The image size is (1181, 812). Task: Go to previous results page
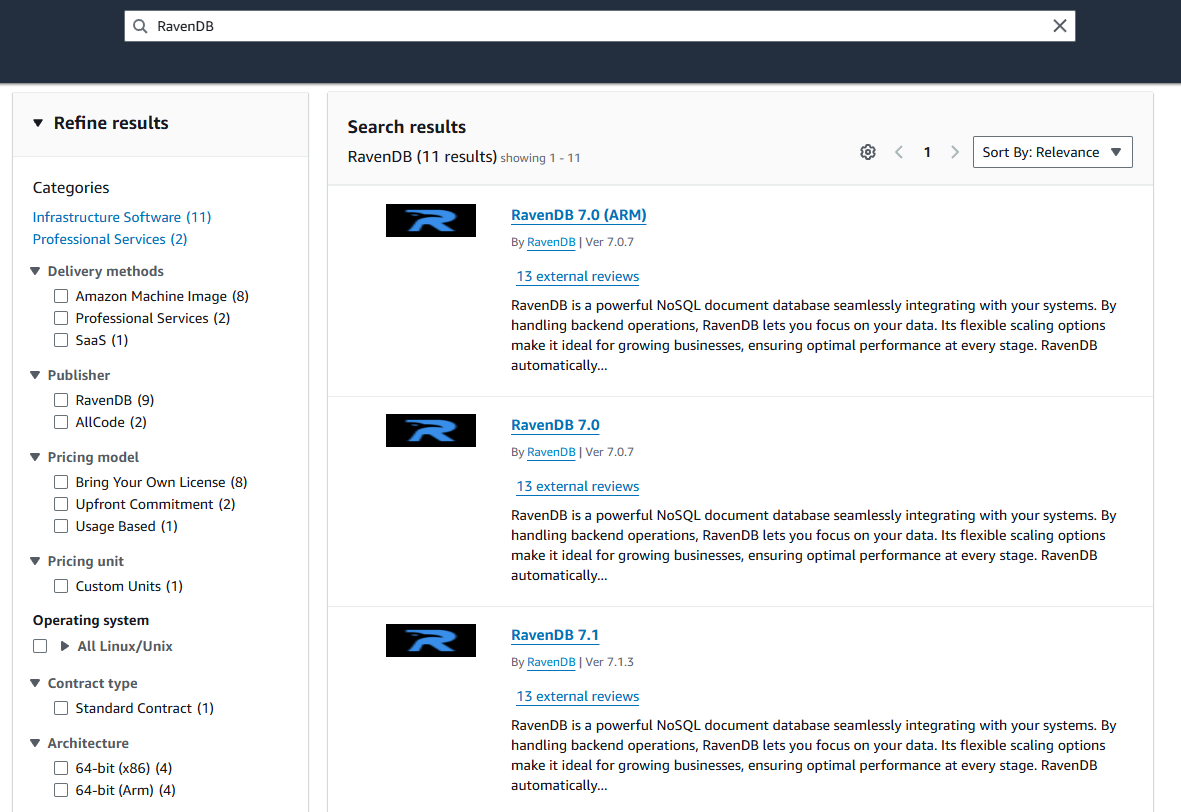pos(899,152)
